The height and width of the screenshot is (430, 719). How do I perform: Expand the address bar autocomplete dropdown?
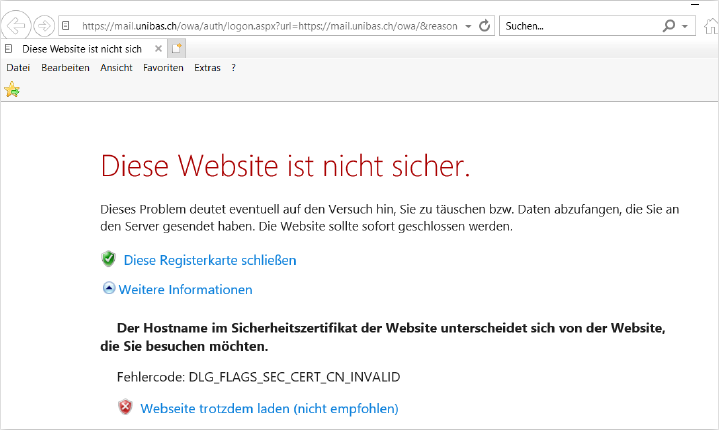click(x=468, y=26)
